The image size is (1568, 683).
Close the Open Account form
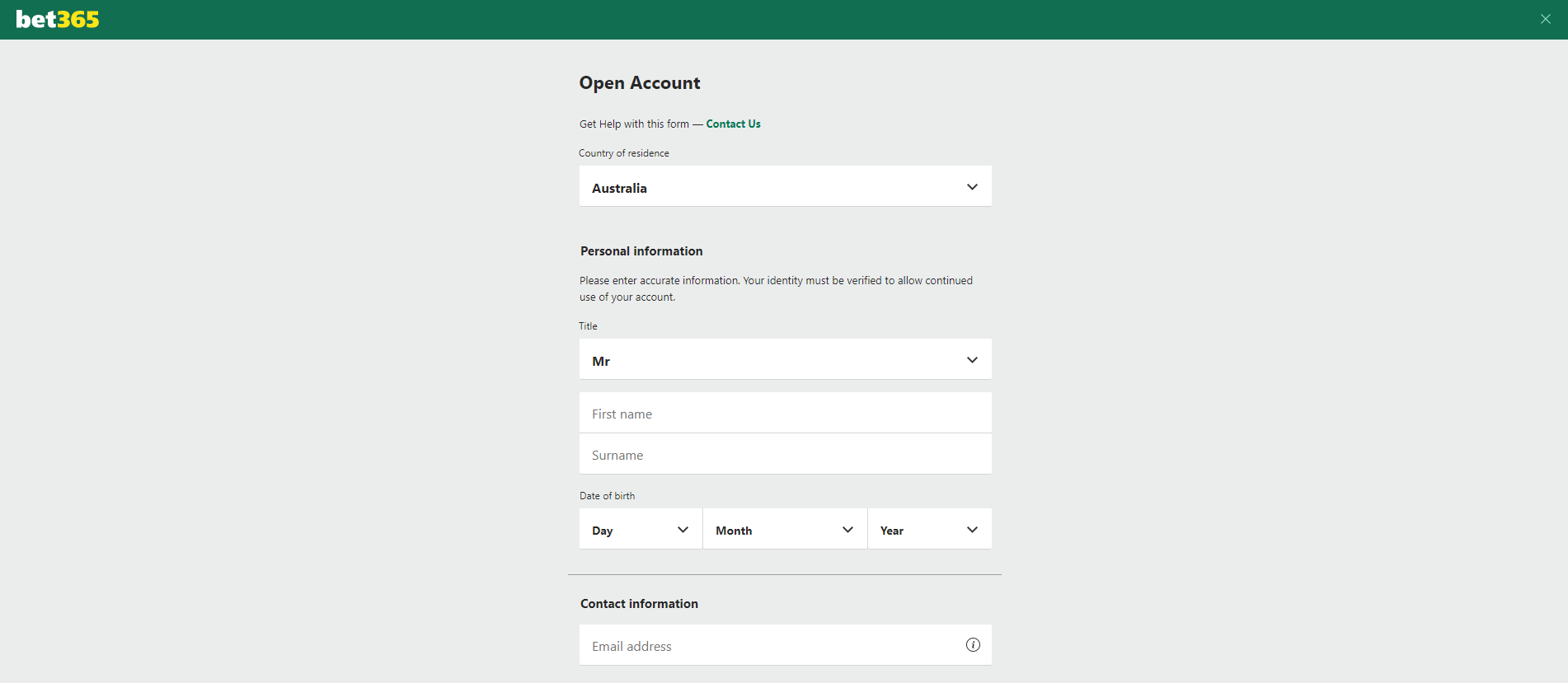pyautogui.click(x=1546, y=19)
